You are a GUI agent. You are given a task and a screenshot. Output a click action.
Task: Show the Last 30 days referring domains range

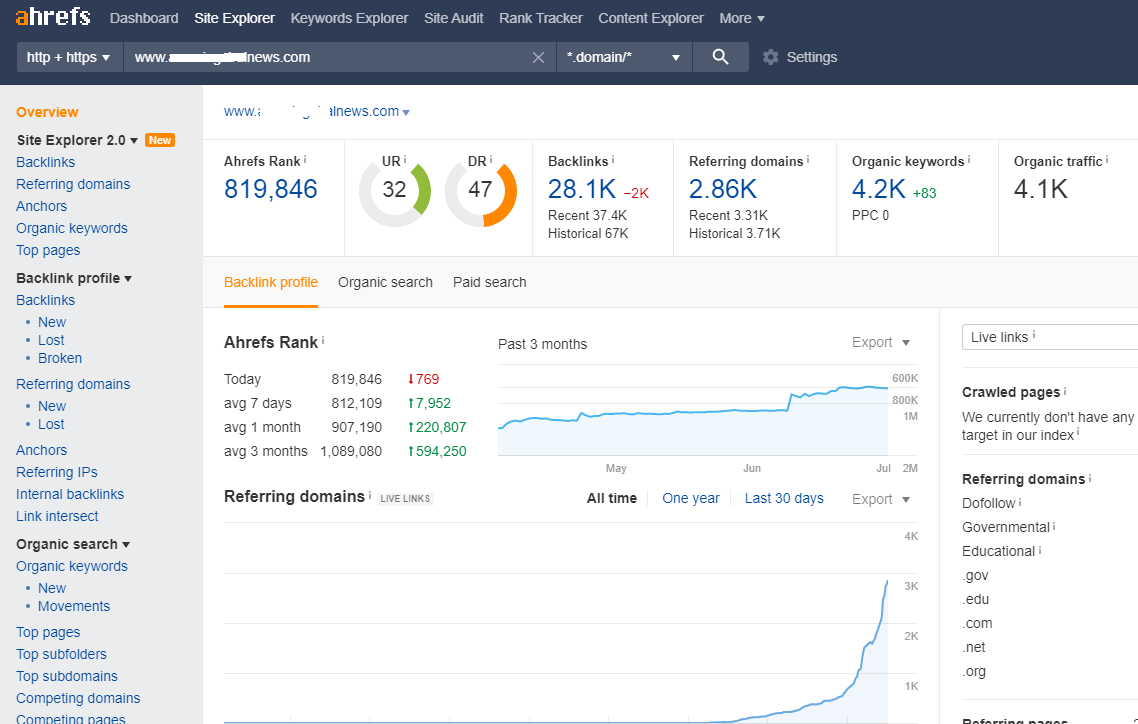[x=784, y=498]
